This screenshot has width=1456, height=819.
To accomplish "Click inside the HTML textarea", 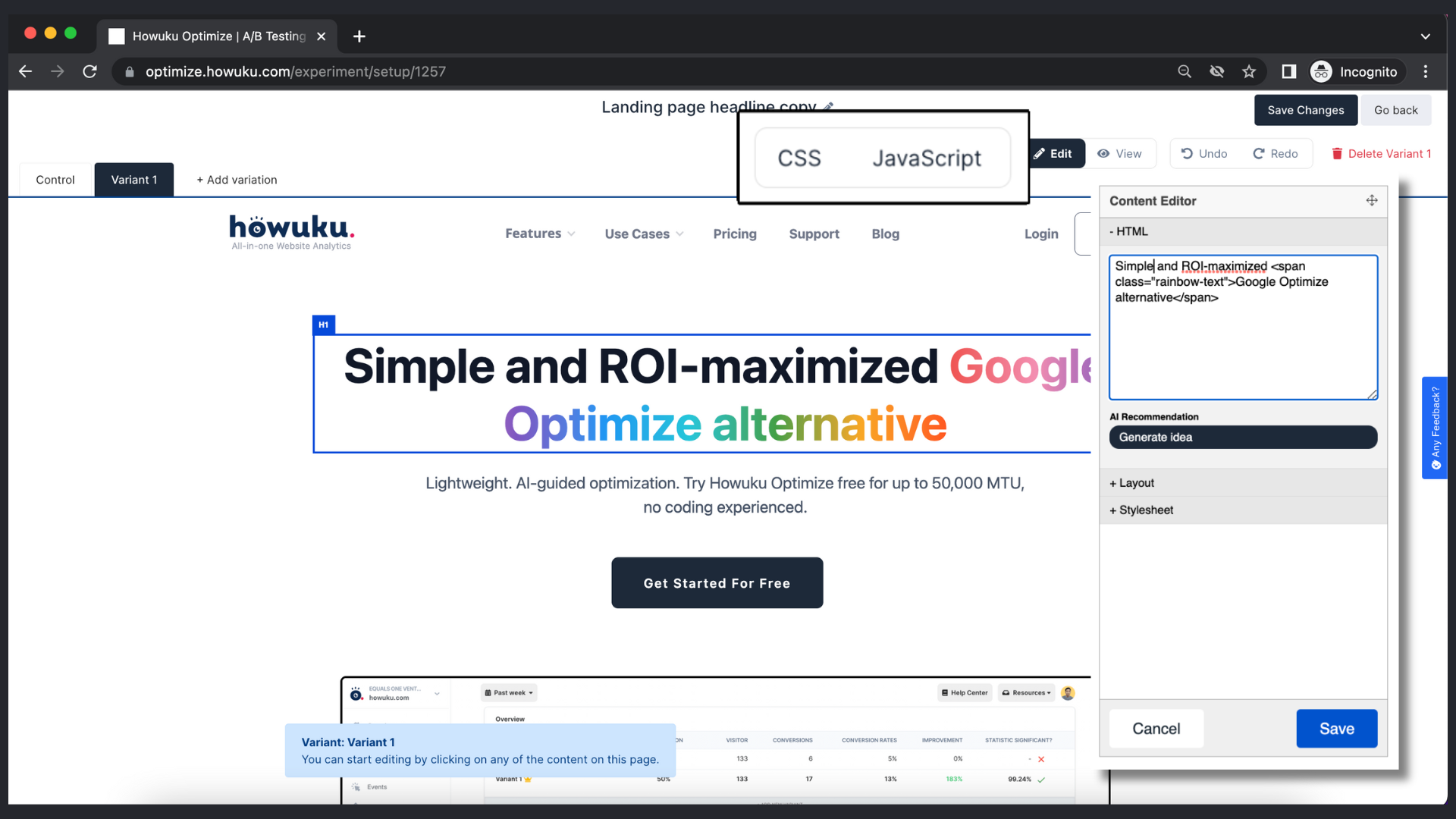I will point(1243,328).
